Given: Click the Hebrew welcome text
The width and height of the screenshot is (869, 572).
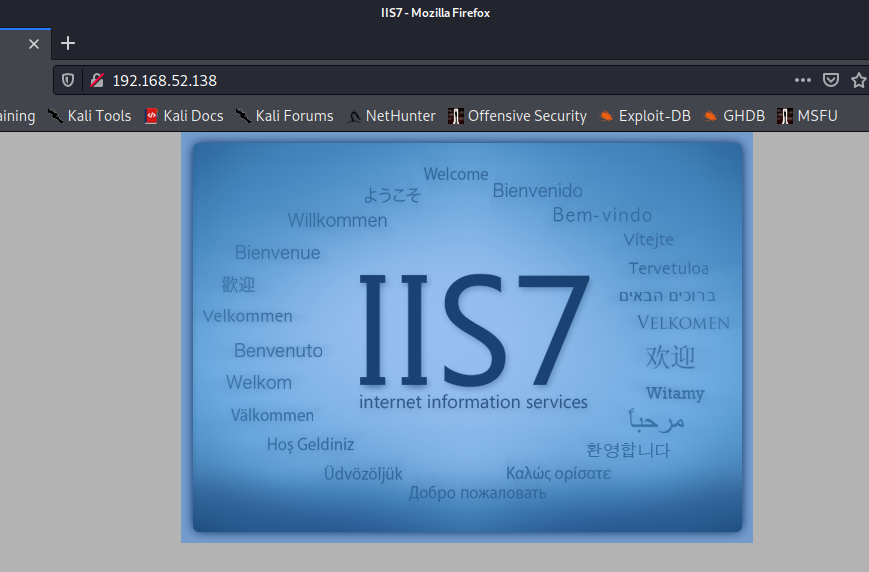Looking at the screenshot, I should [667, 296].
